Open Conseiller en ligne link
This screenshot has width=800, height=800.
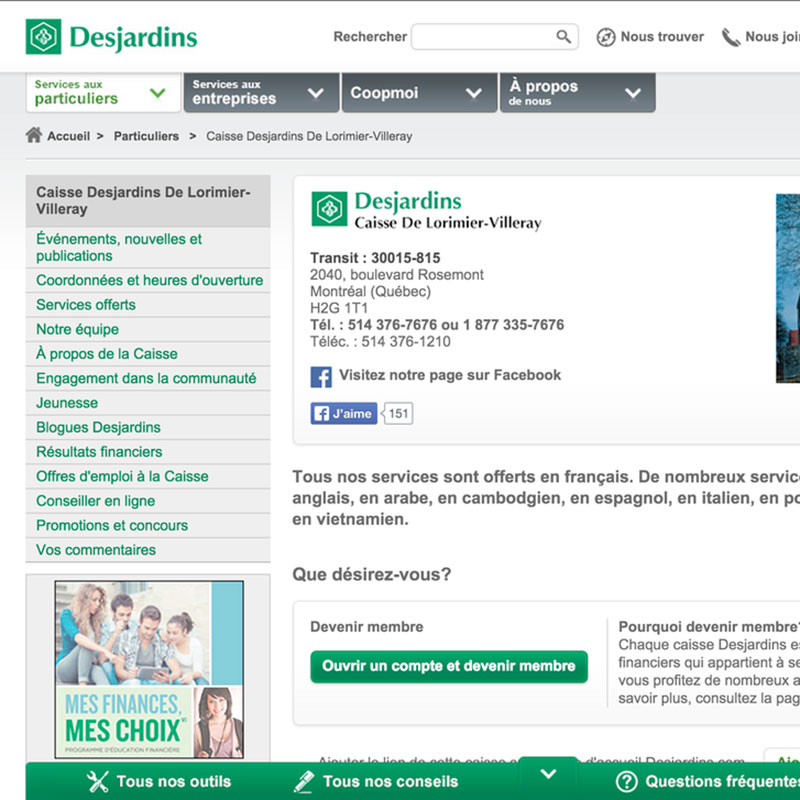(x=148, y=501)
